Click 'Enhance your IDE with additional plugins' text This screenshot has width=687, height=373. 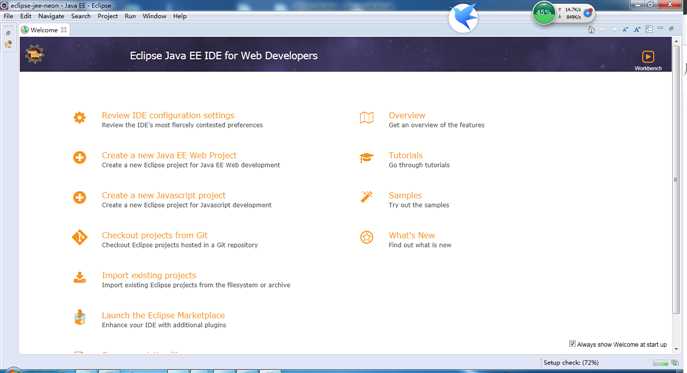point(164,325)
